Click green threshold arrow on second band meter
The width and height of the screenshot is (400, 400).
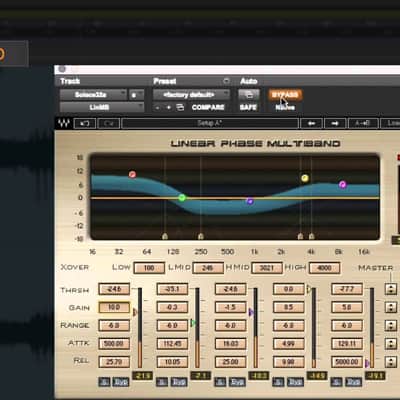193,323
